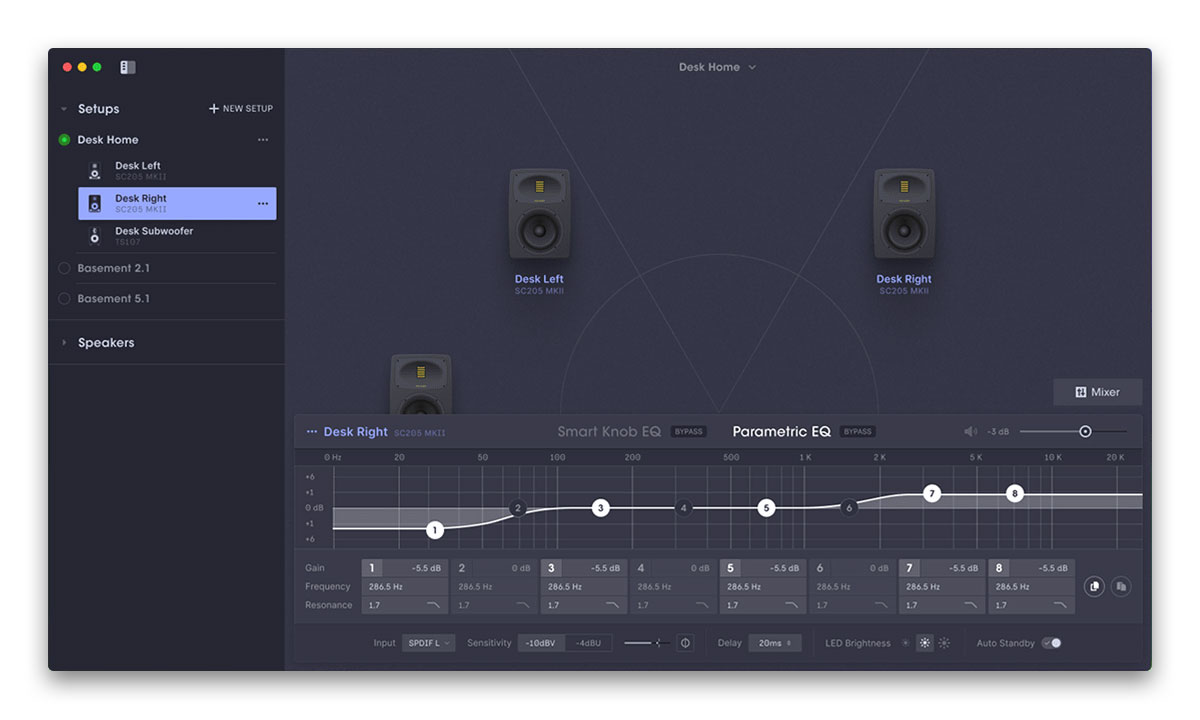
Task: Select the Basement 2.1 setup radio
Action: click(65, 268)
